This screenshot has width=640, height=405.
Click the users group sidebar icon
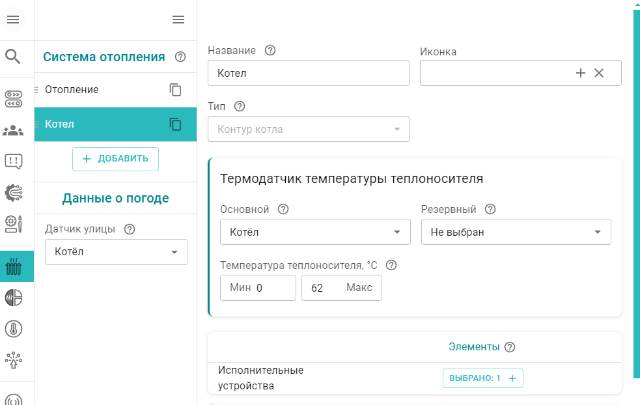pyautogui.click(x=13, y=130)
